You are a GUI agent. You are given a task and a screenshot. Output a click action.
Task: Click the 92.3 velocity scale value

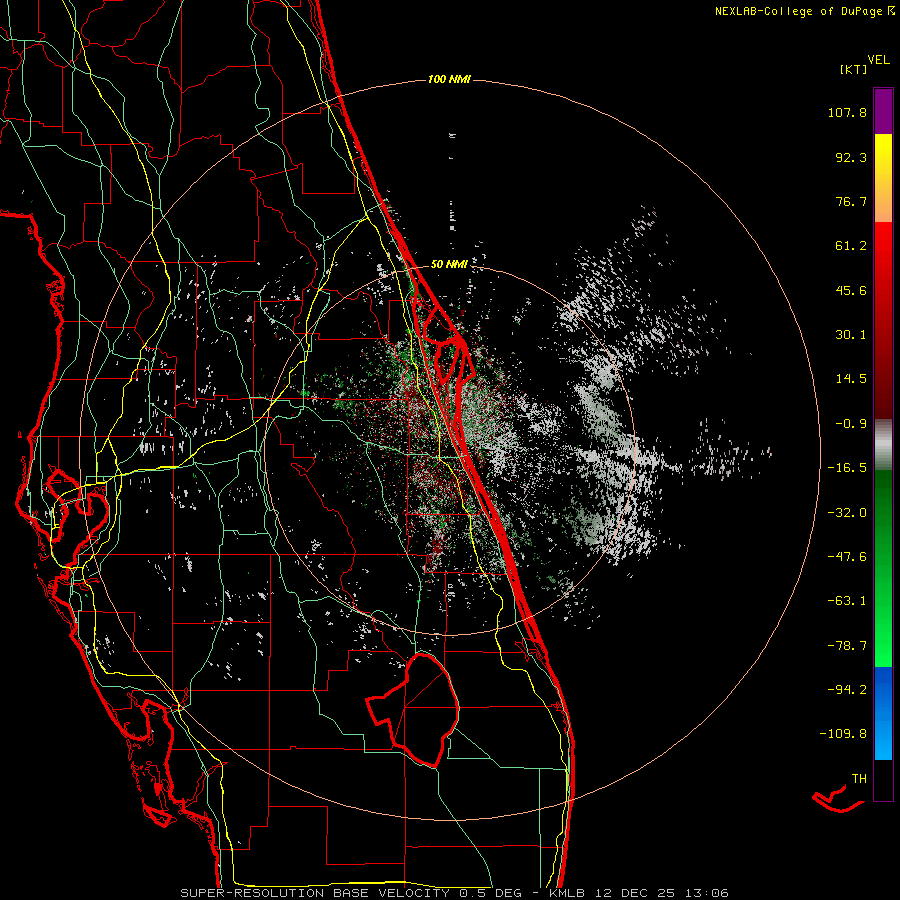tap(851, 157)
